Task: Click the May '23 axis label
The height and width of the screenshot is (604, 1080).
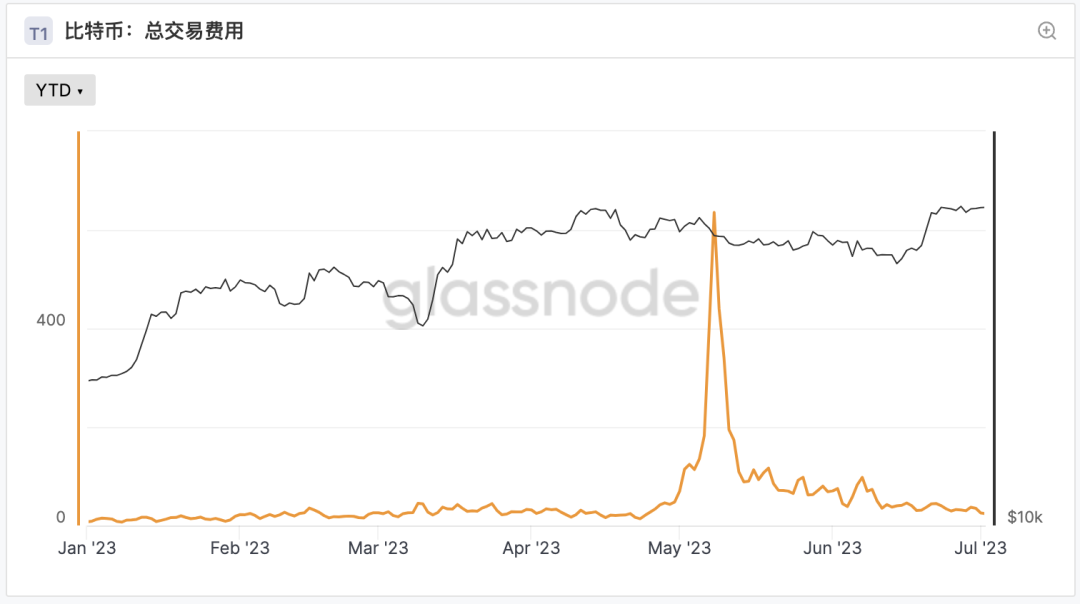Action: click(679, 548)
